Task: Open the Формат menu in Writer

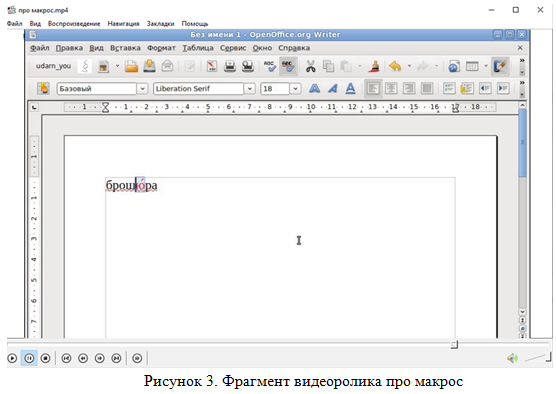Action: tap(161, 48)
